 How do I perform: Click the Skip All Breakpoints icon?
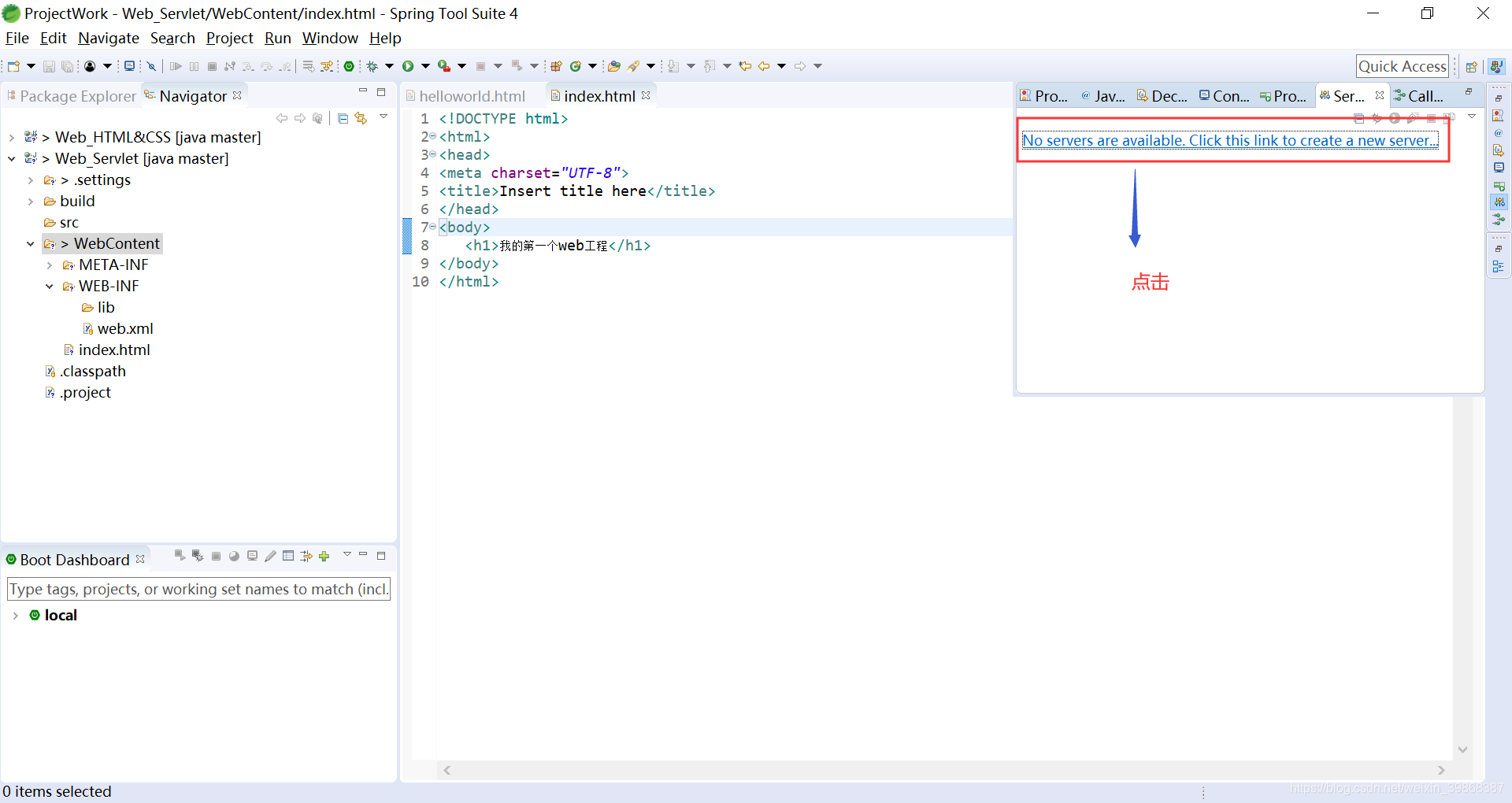[152, 66]
